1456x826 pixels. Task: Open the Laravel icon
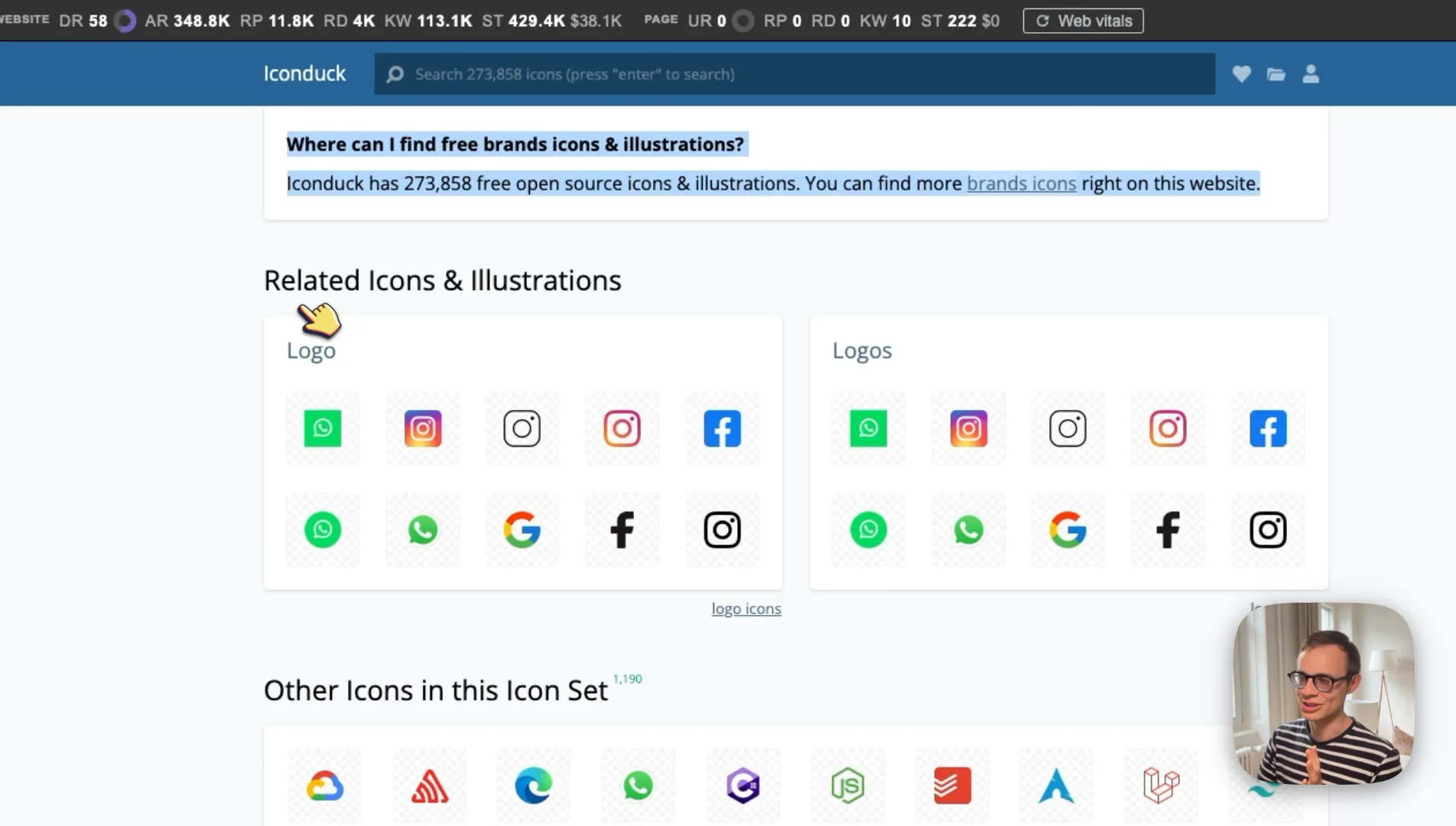click(x=1161, y=785)
